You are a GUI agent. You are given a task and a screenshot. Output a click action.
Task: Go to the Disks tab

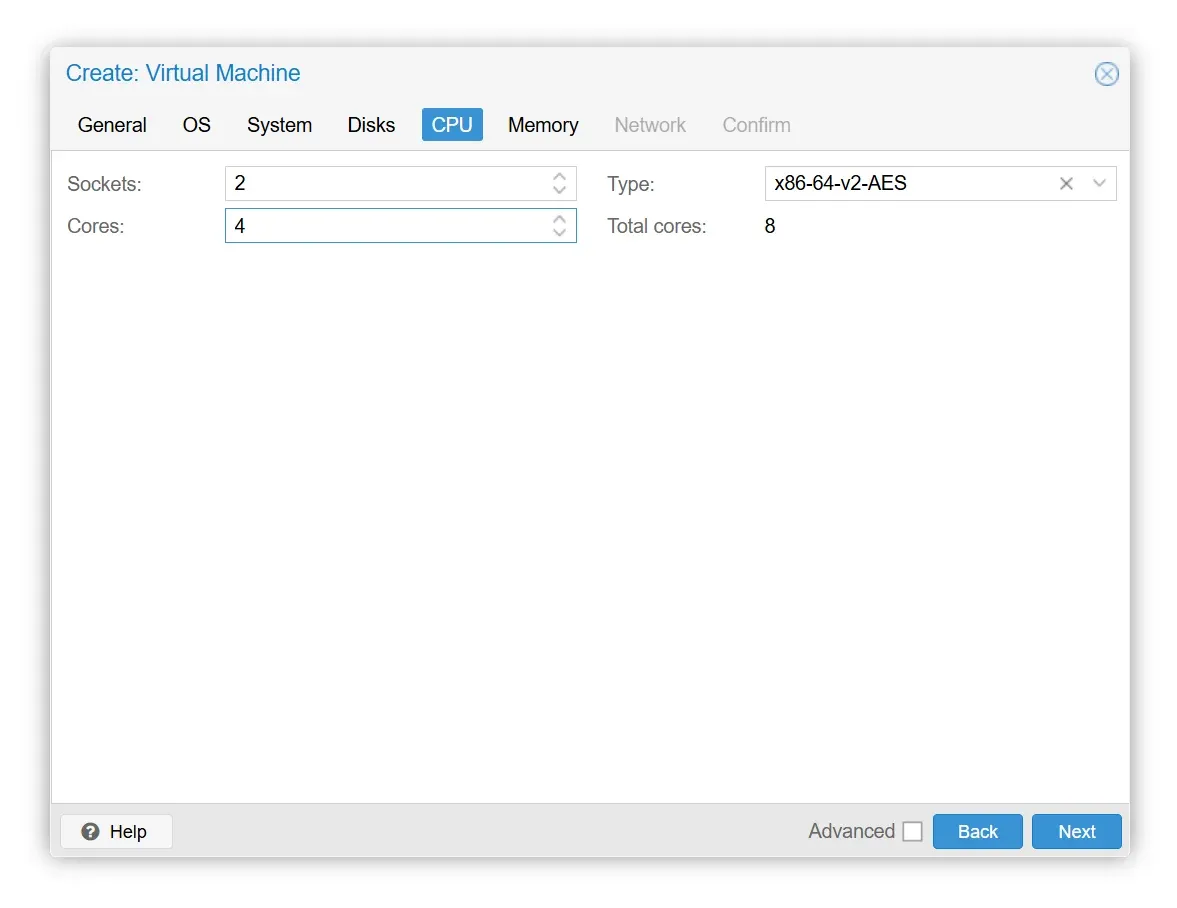[371, 125]
